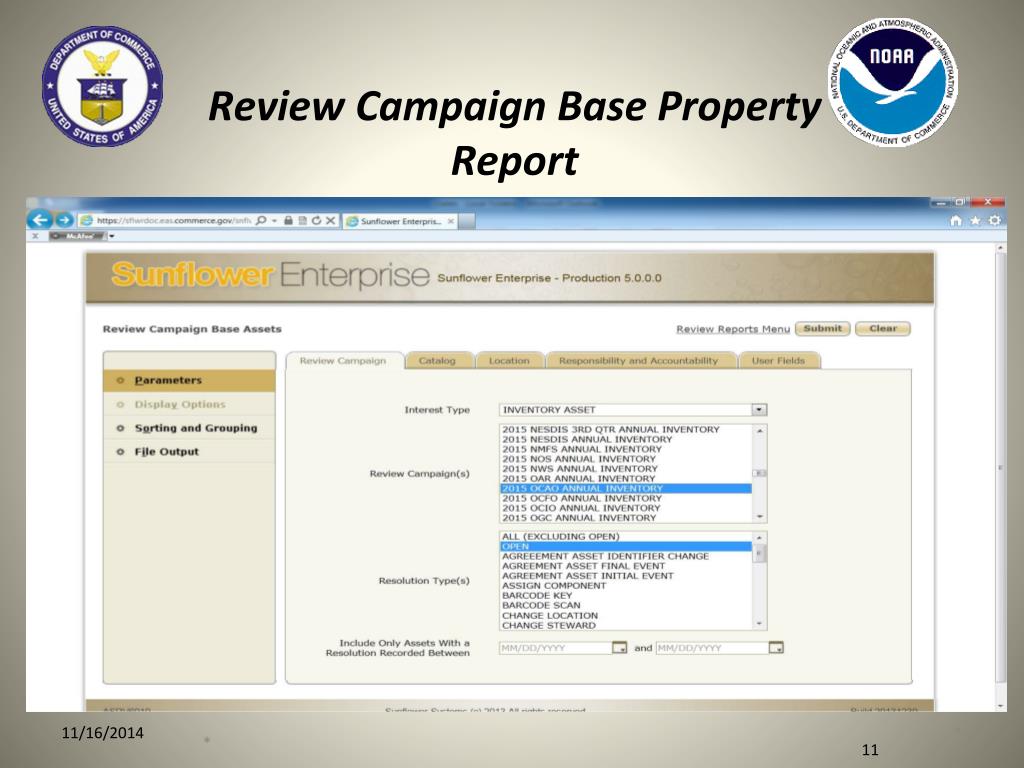Select ALL (EXCLUDING OPEN) resolution type
This screenshot has width=1024, height=768.
click(626, 537)
